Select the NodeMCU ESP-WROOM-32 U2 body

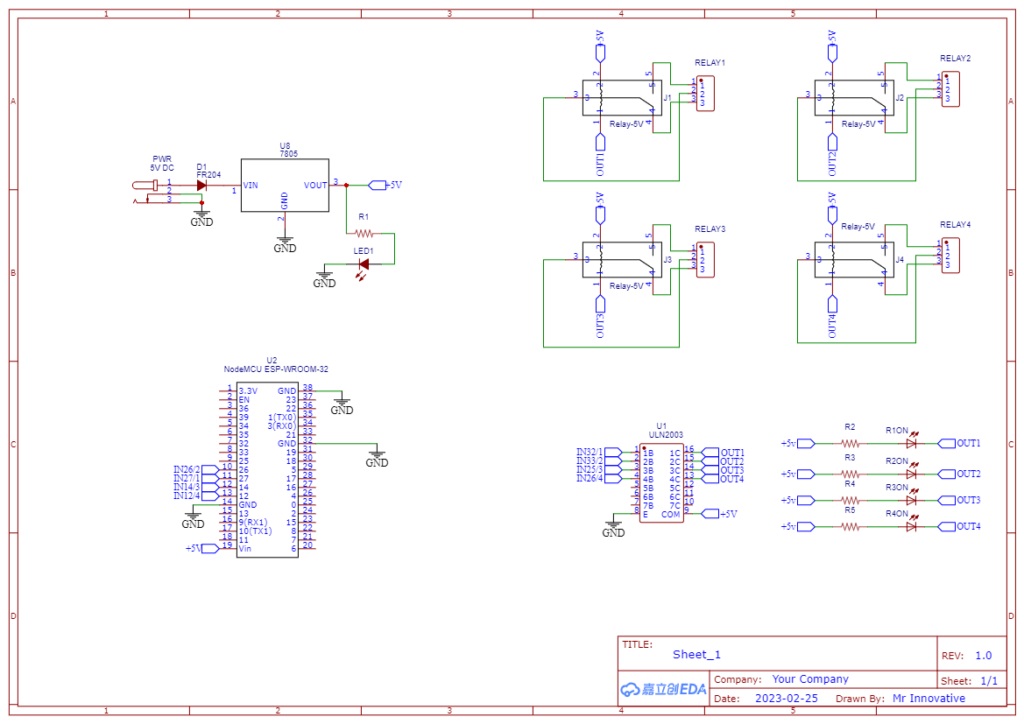[x=267, y=469]
